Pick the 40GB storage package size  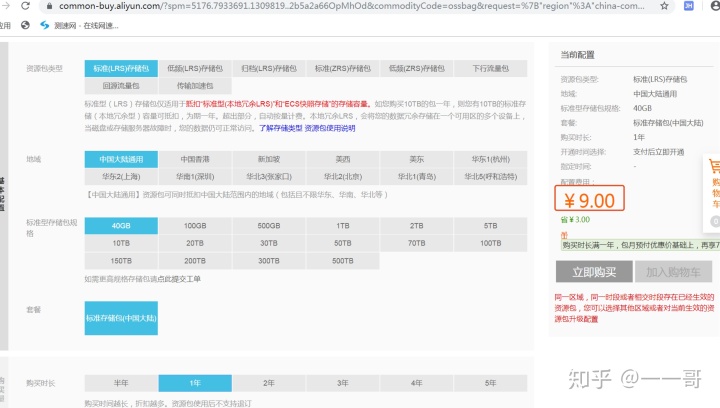click(121, 226)
